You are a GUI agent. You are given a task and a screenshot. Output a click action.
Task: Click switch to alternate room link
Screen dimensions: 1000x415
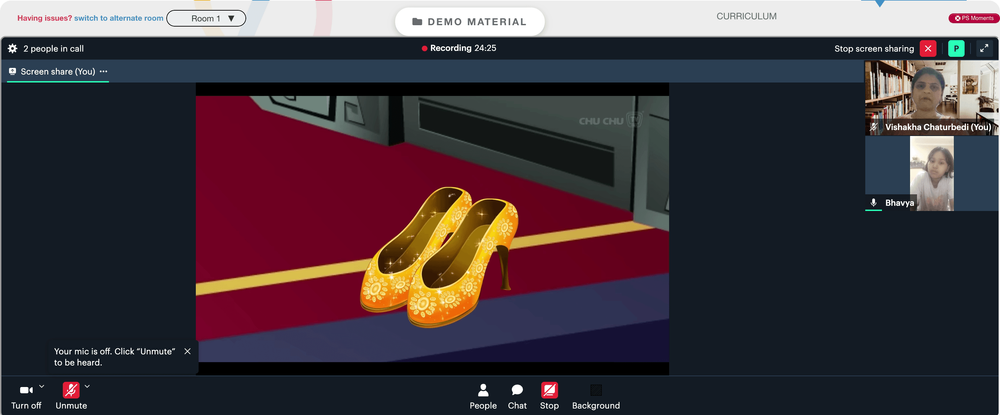tap(119, 18)
